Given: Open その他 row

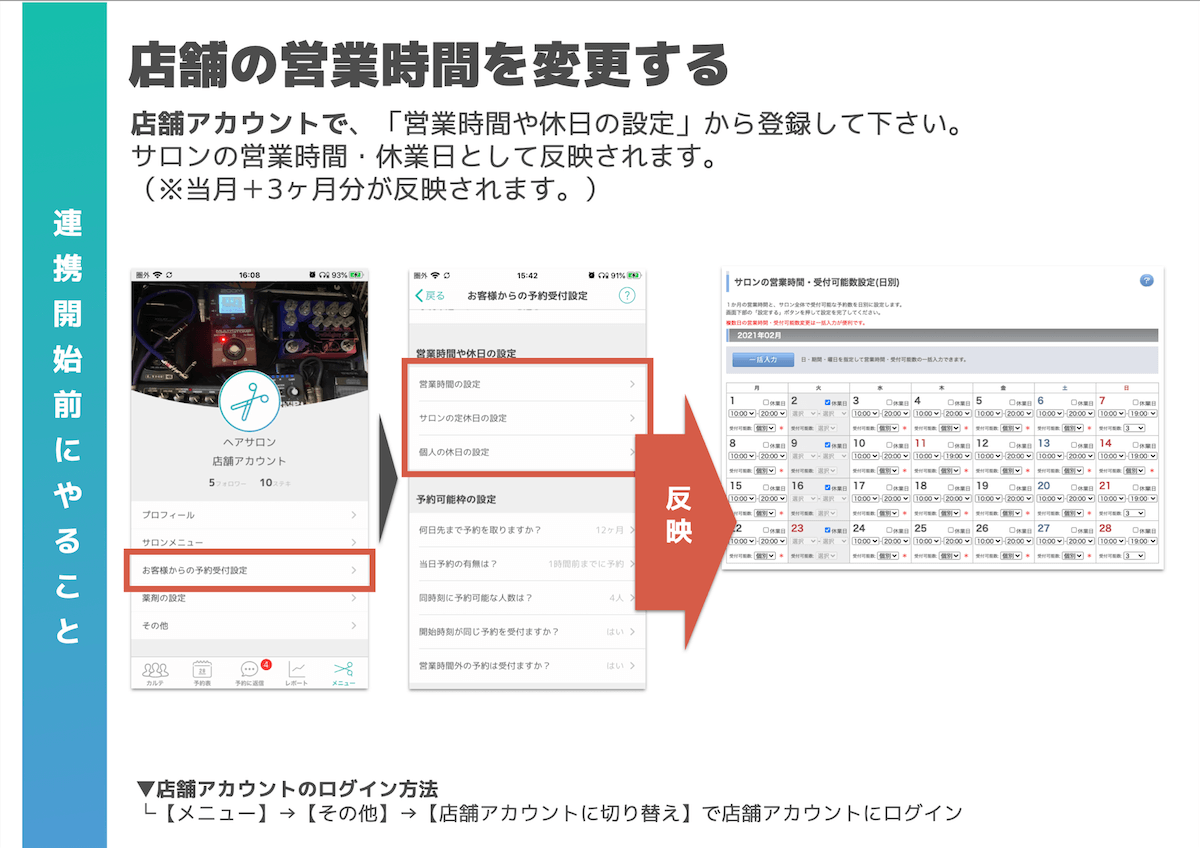Looking at the screenshot, I should click(x=249, y=625).
